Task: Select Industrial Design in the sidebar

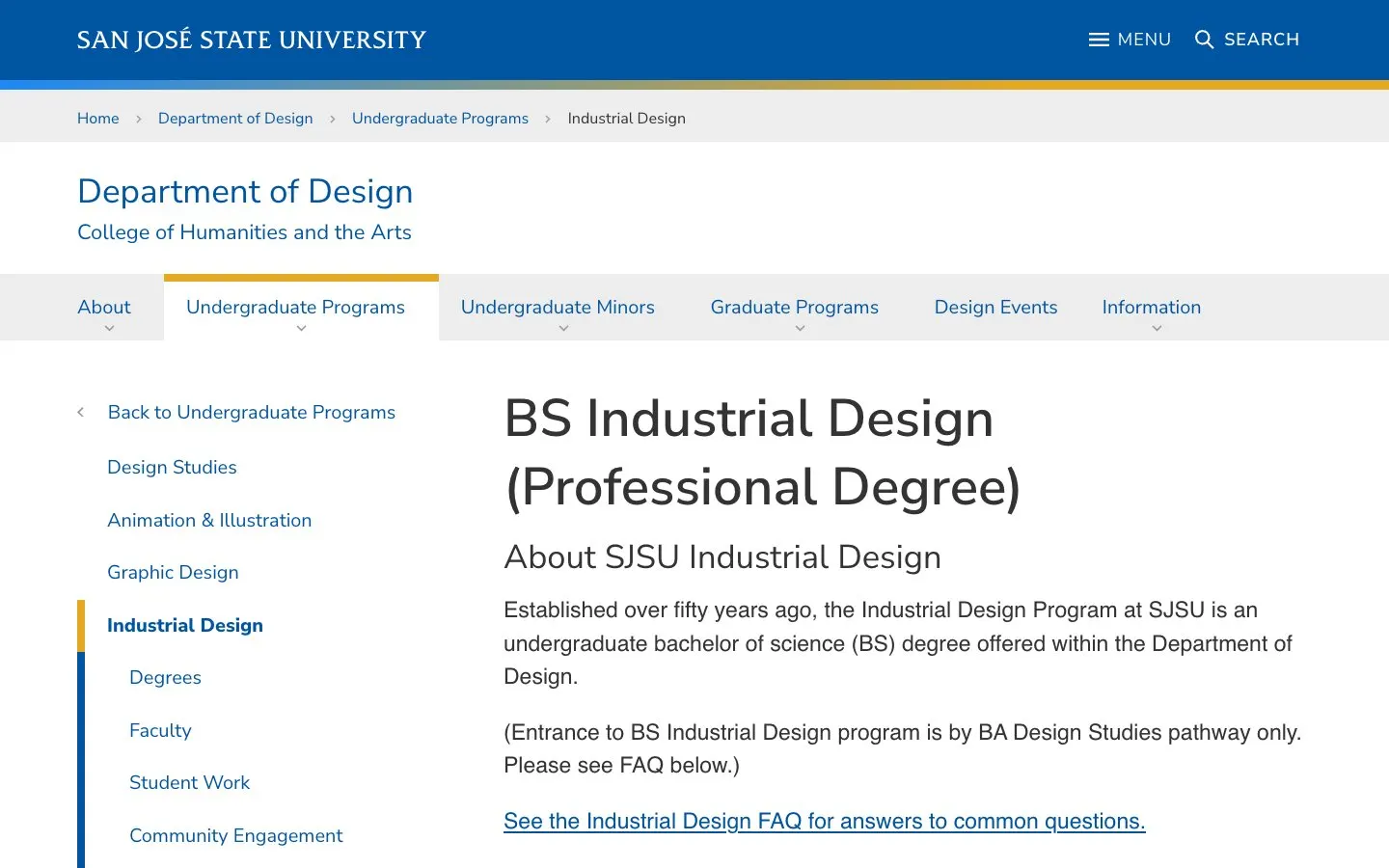Action: pos(185,625)
